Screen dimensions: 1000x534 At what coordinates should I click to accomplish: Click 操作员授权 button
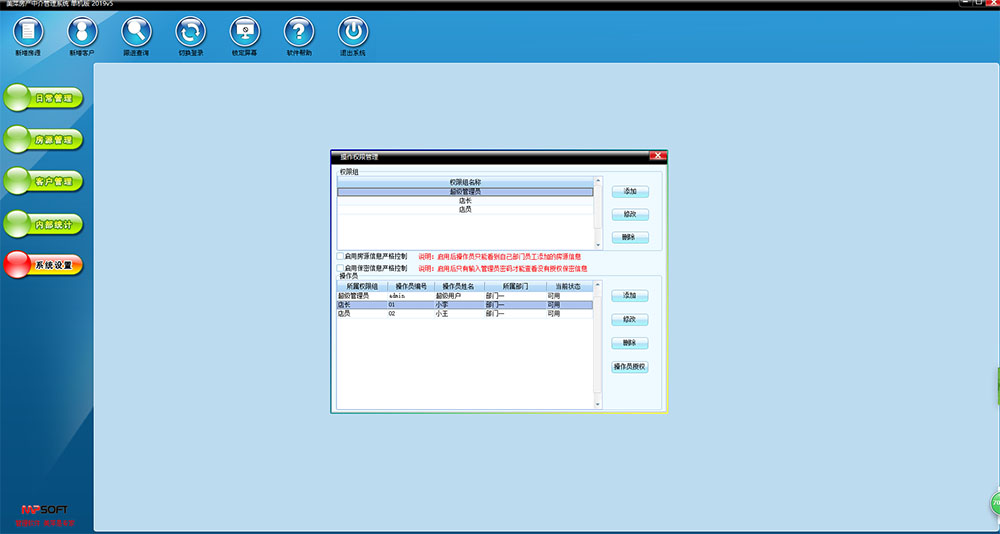point(630,367)
